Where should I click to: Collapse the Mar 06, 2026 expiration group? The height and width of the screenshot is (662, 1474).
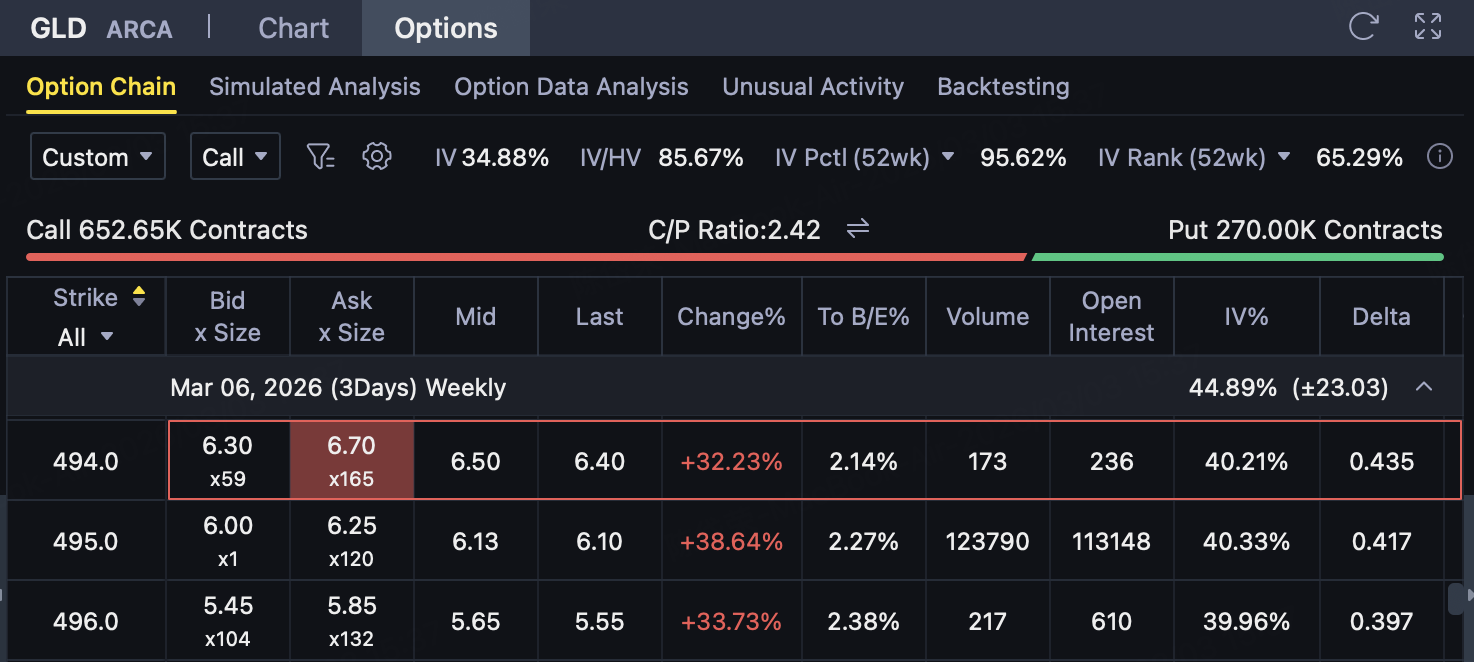1424,387
